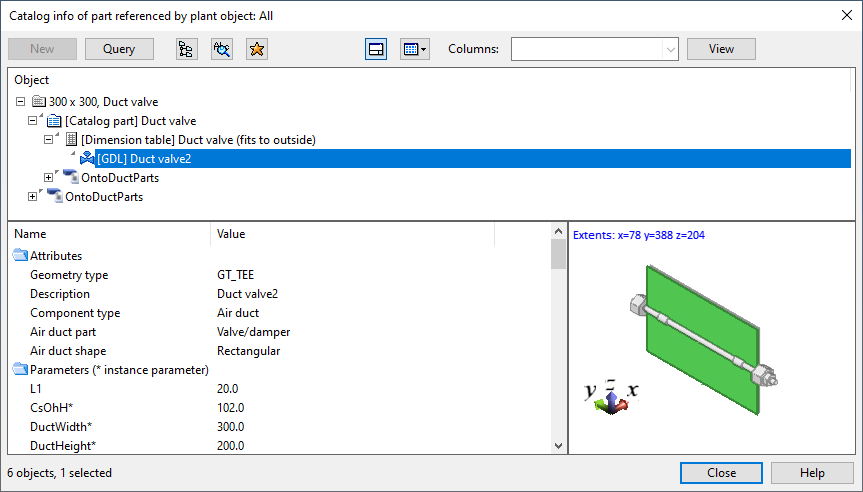Click the Attributes folder icon
Viewport: 863px width, 492px height.
pos(20,255)
